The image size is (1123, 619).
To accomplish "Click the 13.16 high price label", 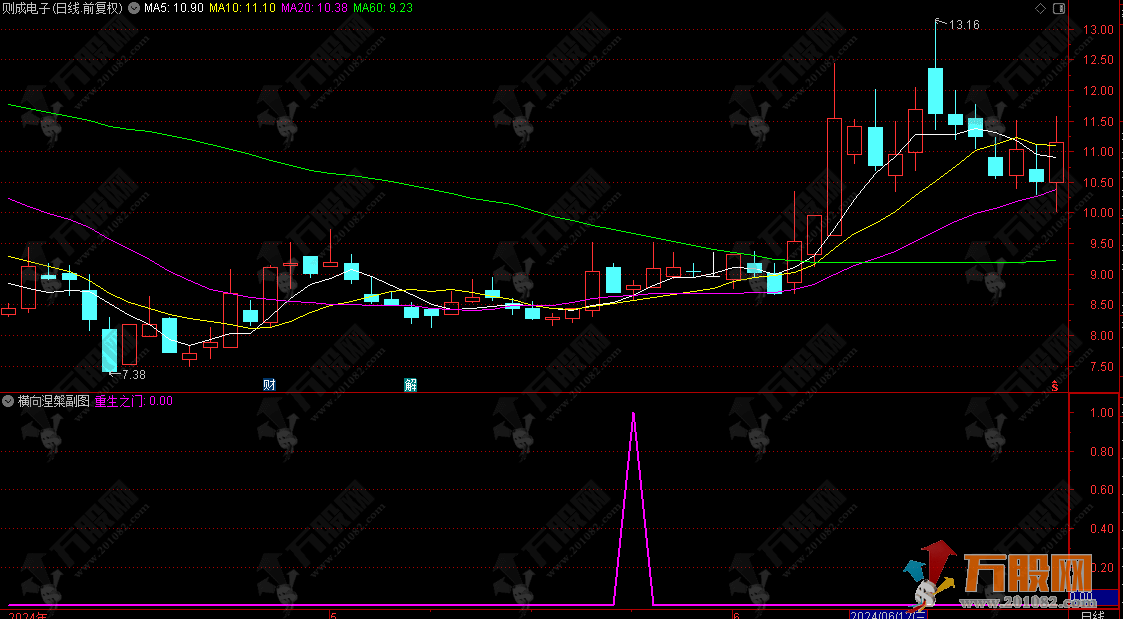I will [x=964, y=25].
